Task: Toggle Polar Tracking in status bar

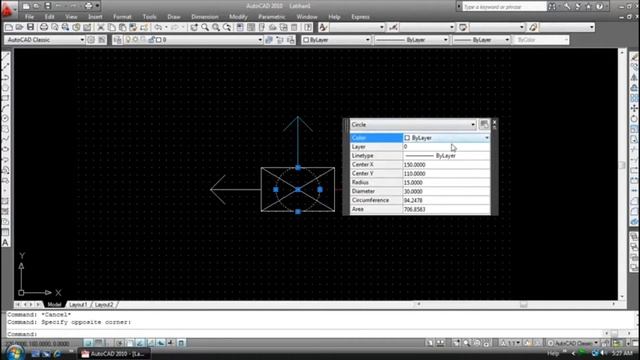Action: (x=119, y=343)
